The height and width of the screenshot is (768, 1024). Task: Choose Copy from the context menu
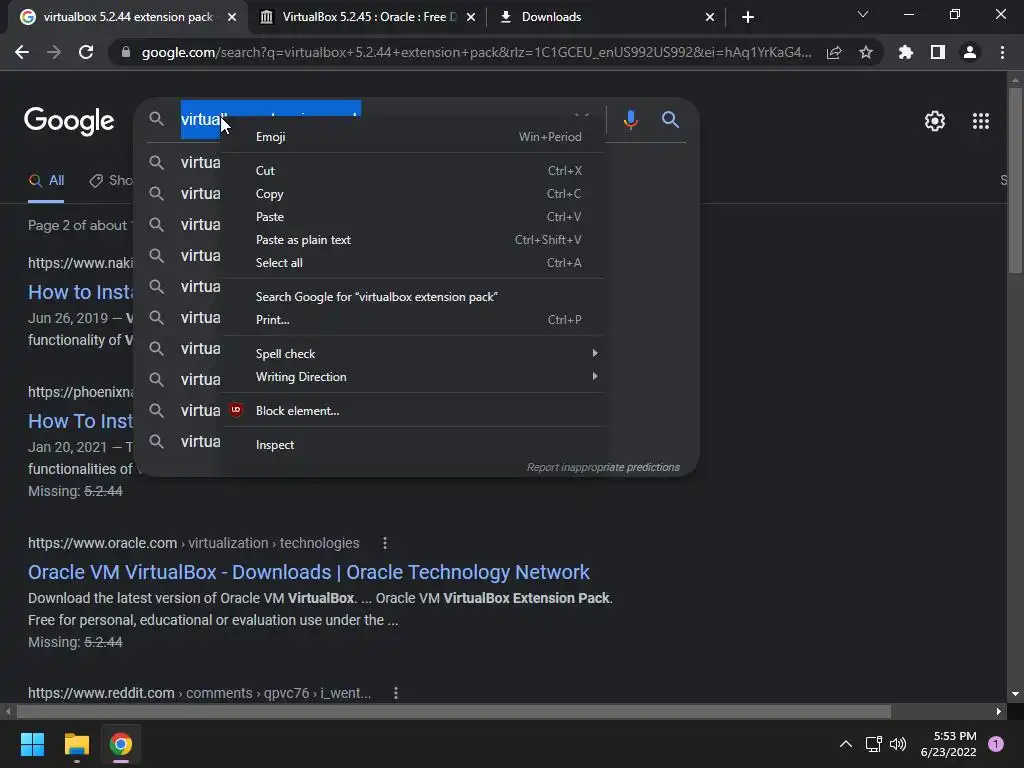point(414,194)
